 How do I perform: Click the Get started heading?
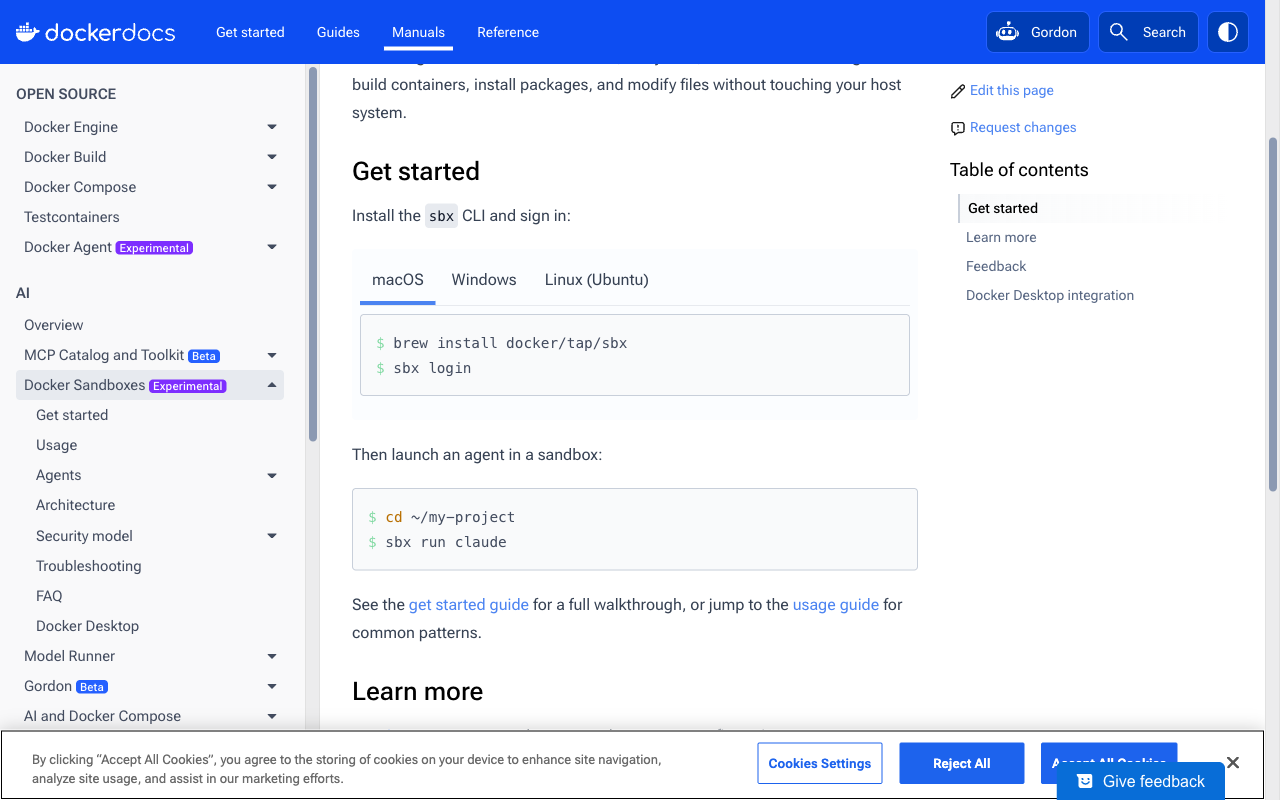pos(416,171)
